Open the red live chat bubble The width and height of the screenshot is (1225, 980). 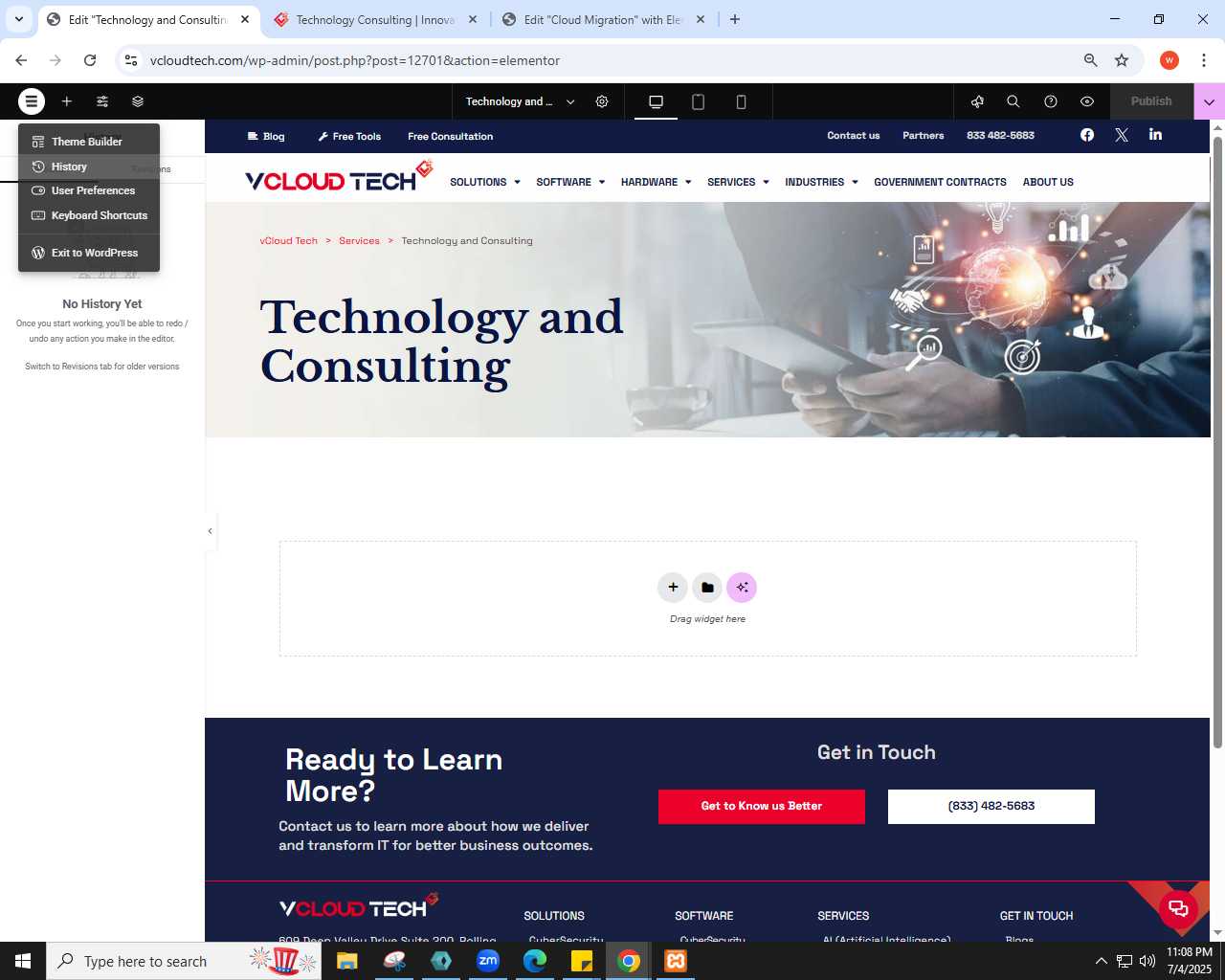pyautogui.click(x=1178, y=909)
